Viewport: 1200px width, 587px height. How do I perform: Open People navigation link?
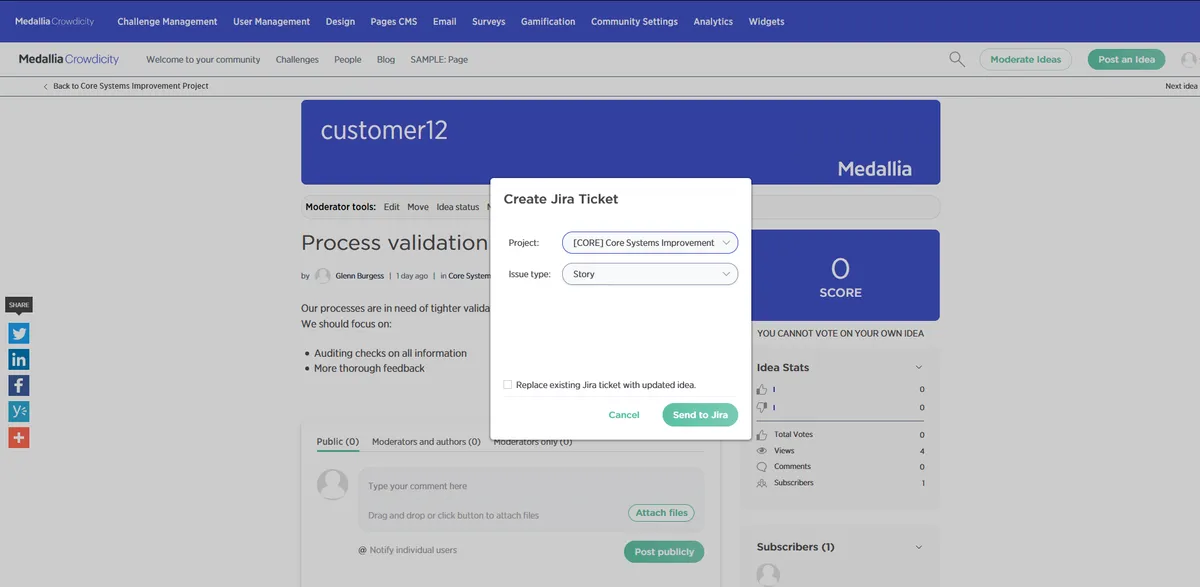tap(348, 60)
